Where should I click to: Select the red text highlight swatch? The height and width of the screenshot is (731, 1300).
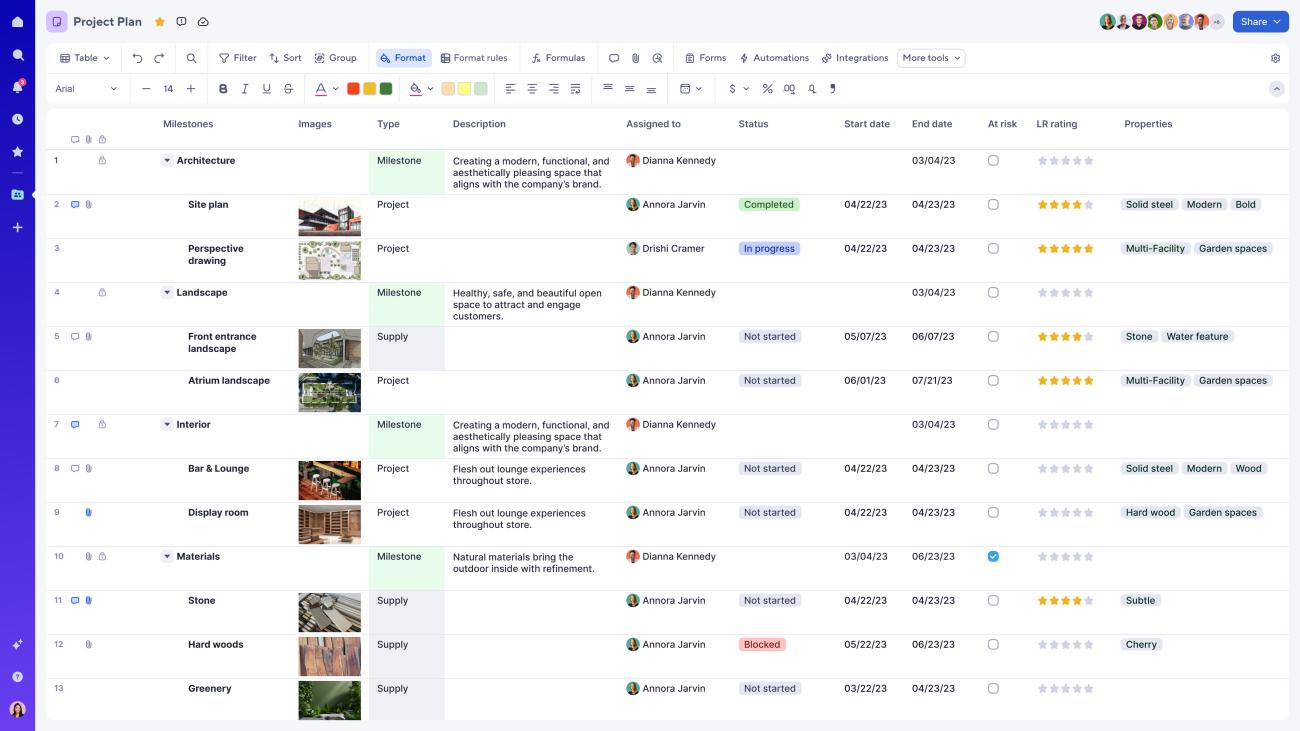pos(352,88)
